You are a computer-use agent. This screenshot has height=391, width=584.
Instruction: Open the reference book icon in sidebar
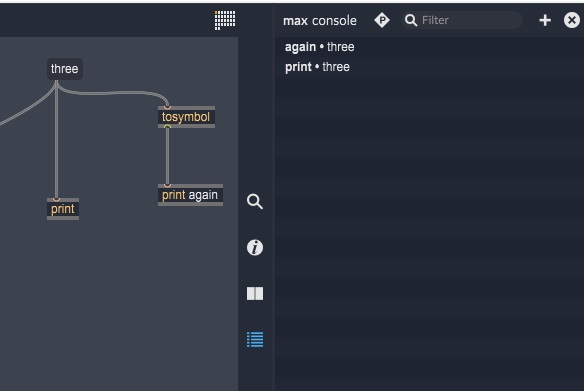(255, 293)
